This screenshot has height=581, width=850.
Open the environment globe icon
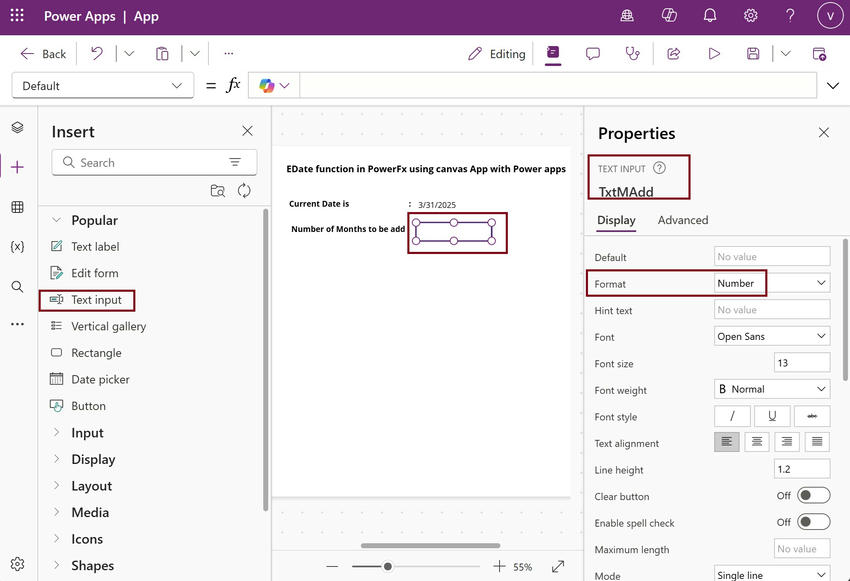tap(627, 16)
